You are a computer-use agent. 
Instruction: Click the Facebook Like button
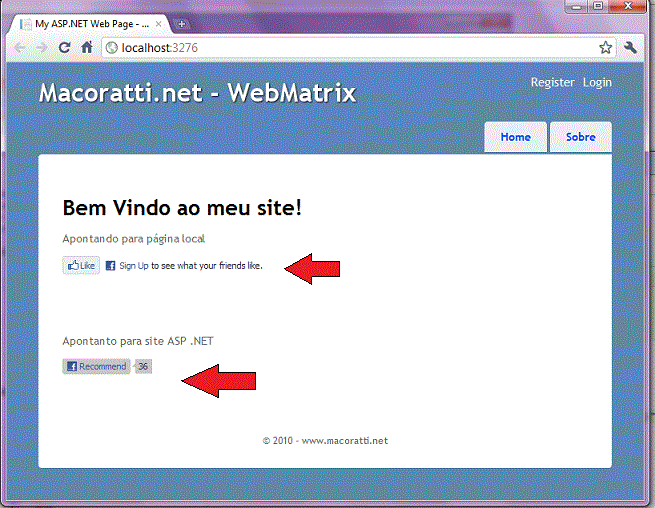coord(81,265)
